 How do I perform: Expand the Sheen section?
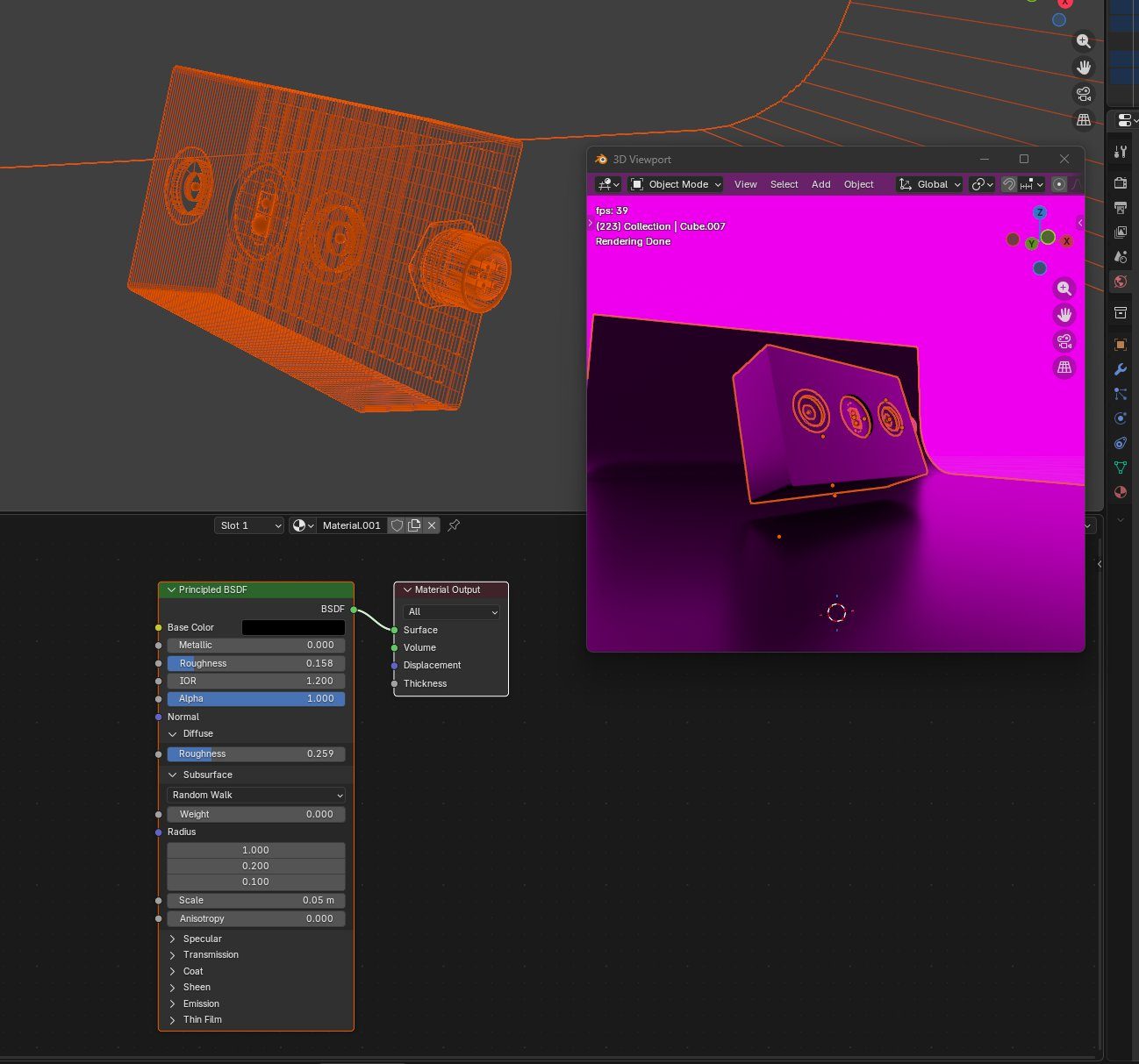point(173,987)
